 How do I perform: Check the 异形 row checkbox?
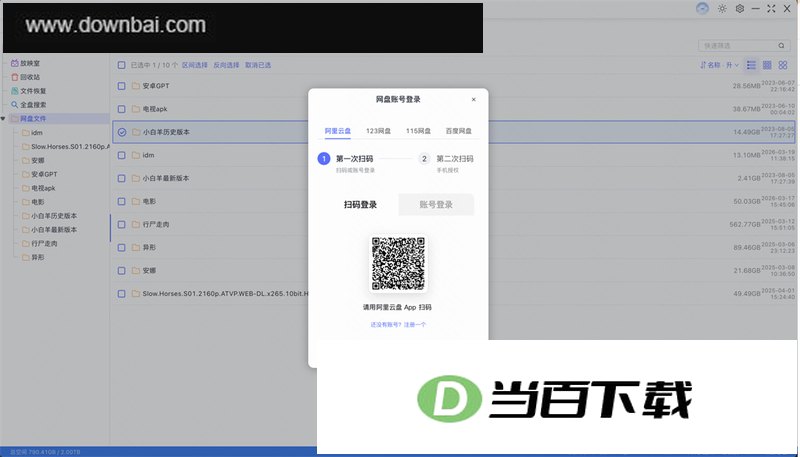point(121,247)
